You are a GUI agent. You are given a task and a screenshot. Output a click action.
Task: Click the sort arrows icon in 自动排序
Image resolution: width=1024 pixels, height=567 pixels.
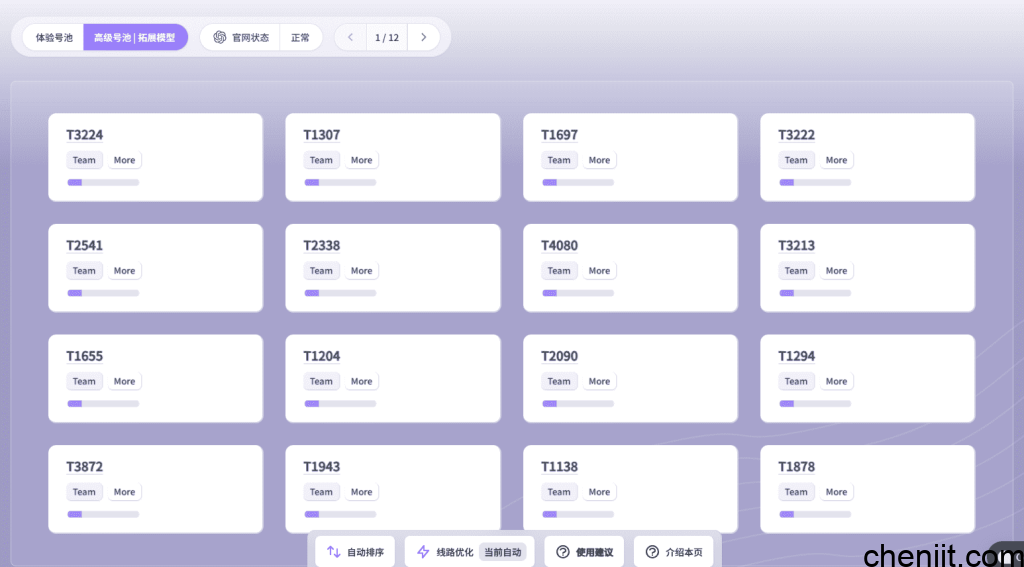click(334, 552)
